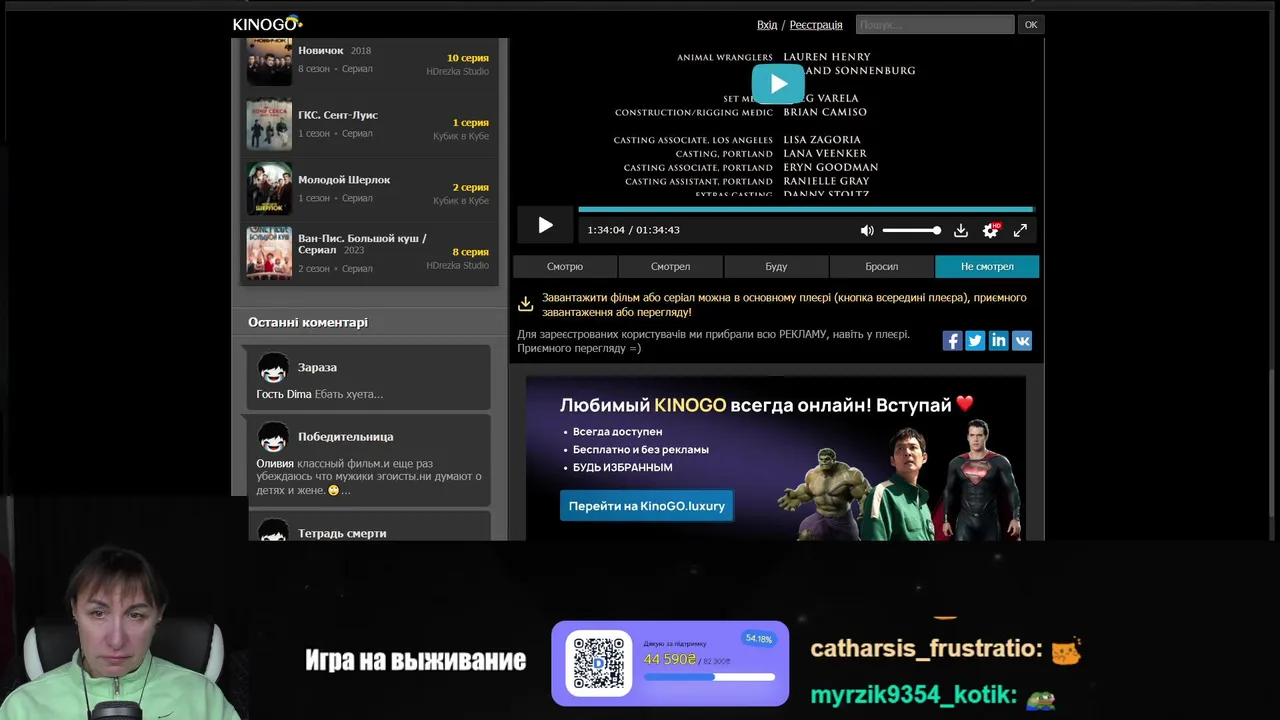Click the QR code in stream overlay

tap(599, 664)
